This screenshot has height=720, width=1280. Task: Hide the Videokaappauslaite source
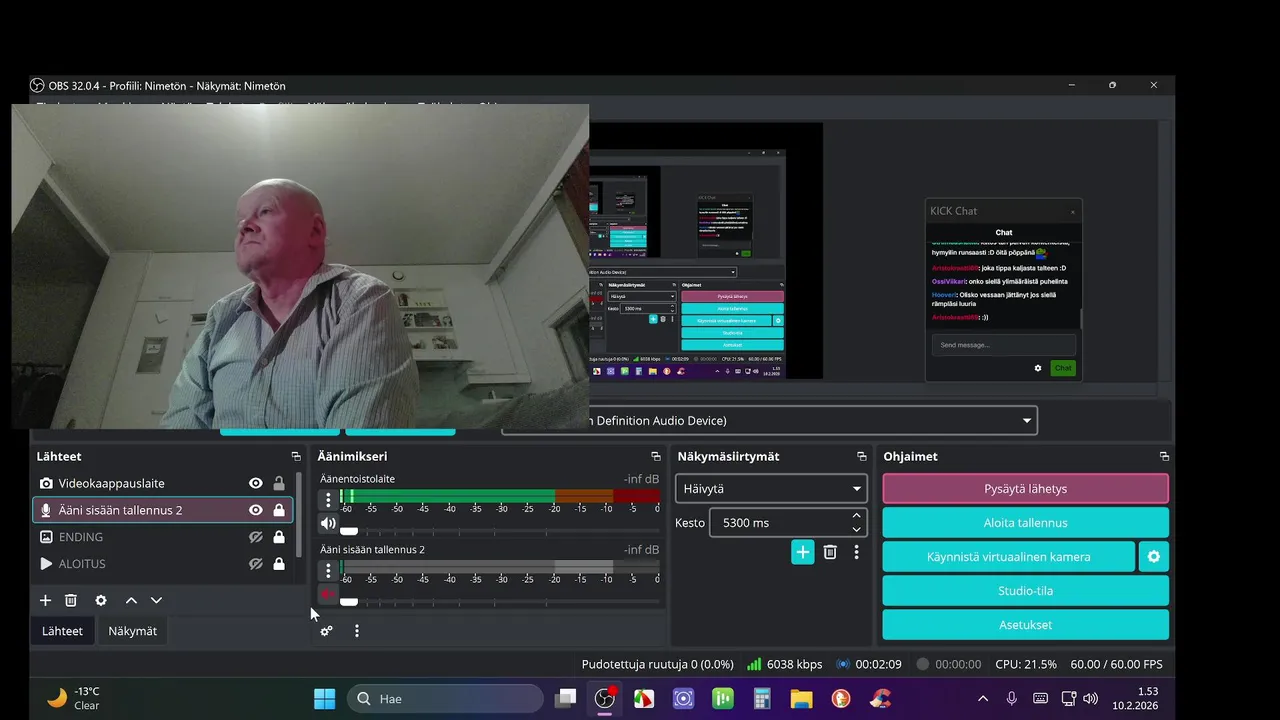[x=256, y=483]
